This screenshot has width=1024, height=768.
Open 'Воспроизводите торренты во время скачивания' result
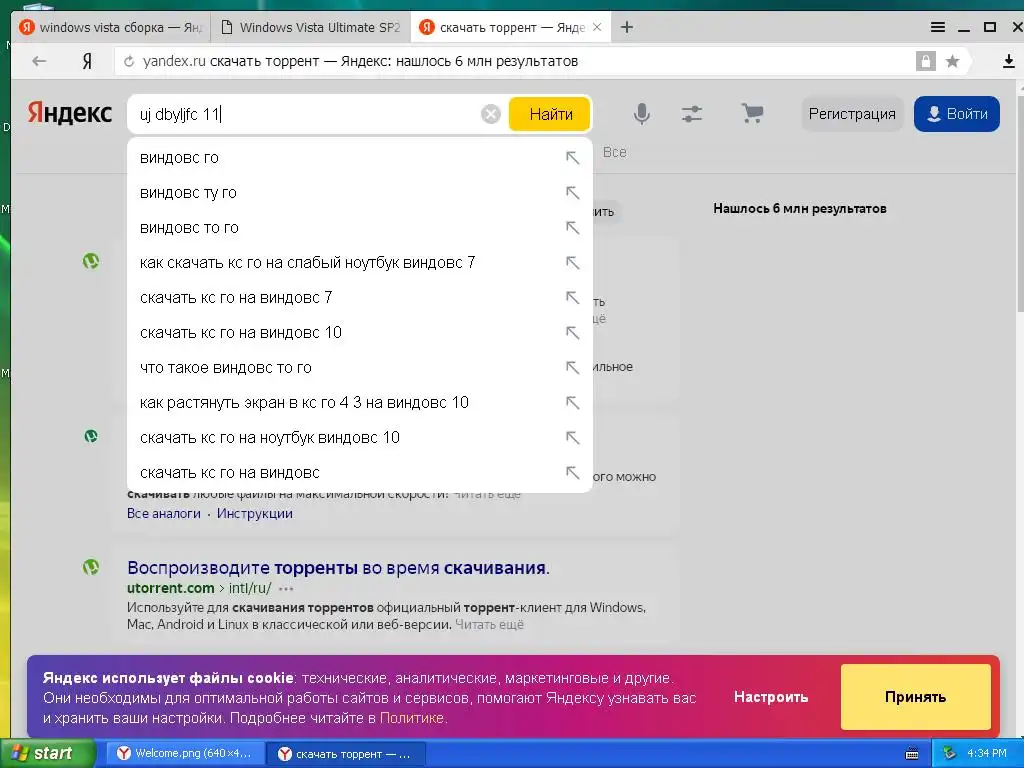(338, 568)
